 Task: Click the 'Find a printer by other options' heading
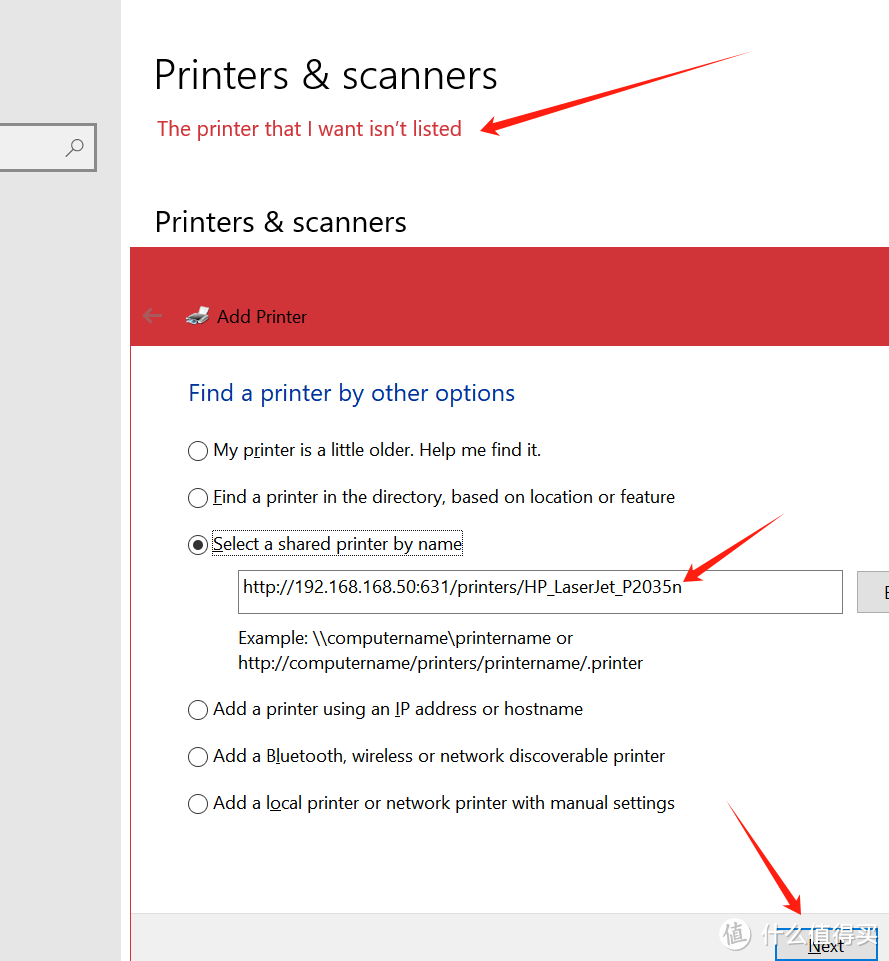pyautogui.click(x=351, y=393)
